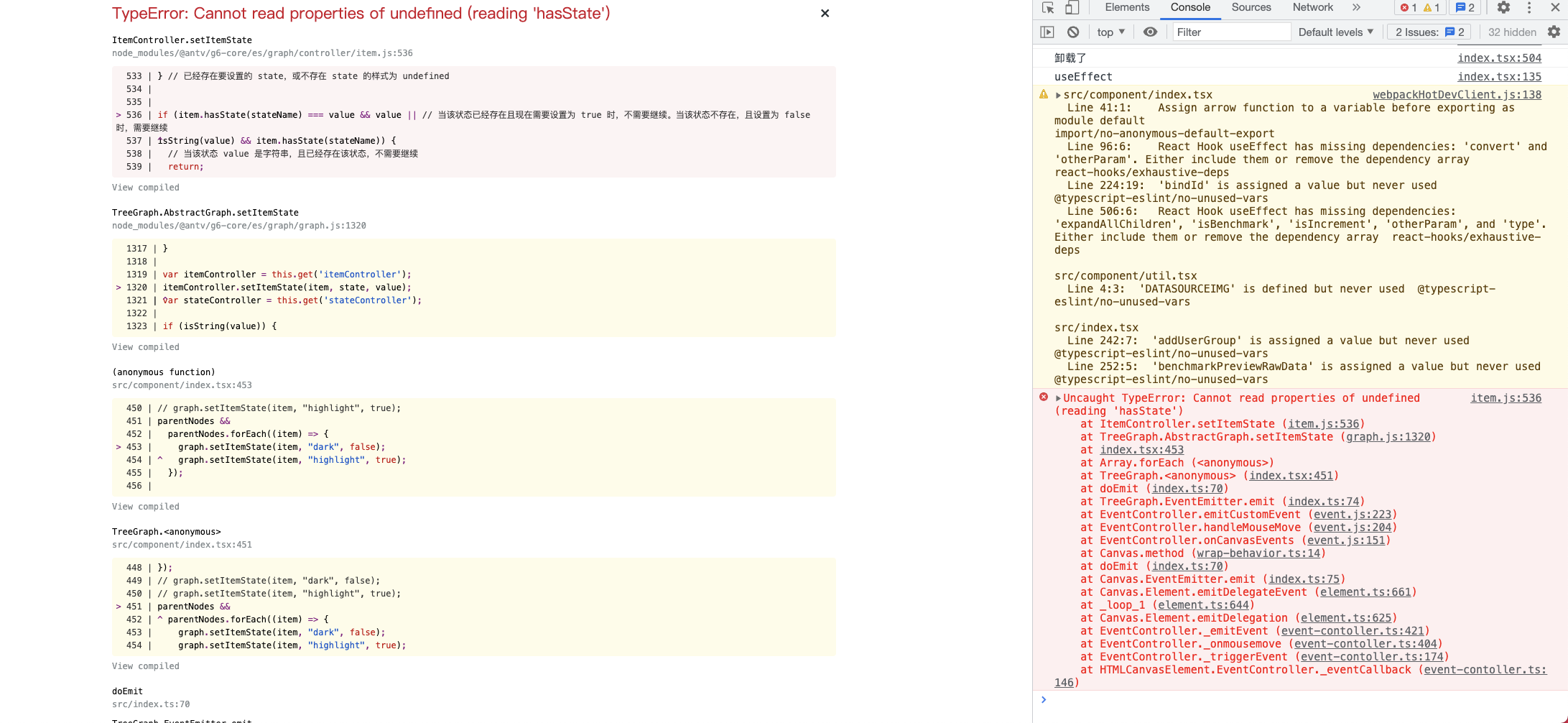Toggle the device toolbar emulation icon
Image resolution: width=1568 pixels, height=723 pixels.
[x=1071, y=7]
